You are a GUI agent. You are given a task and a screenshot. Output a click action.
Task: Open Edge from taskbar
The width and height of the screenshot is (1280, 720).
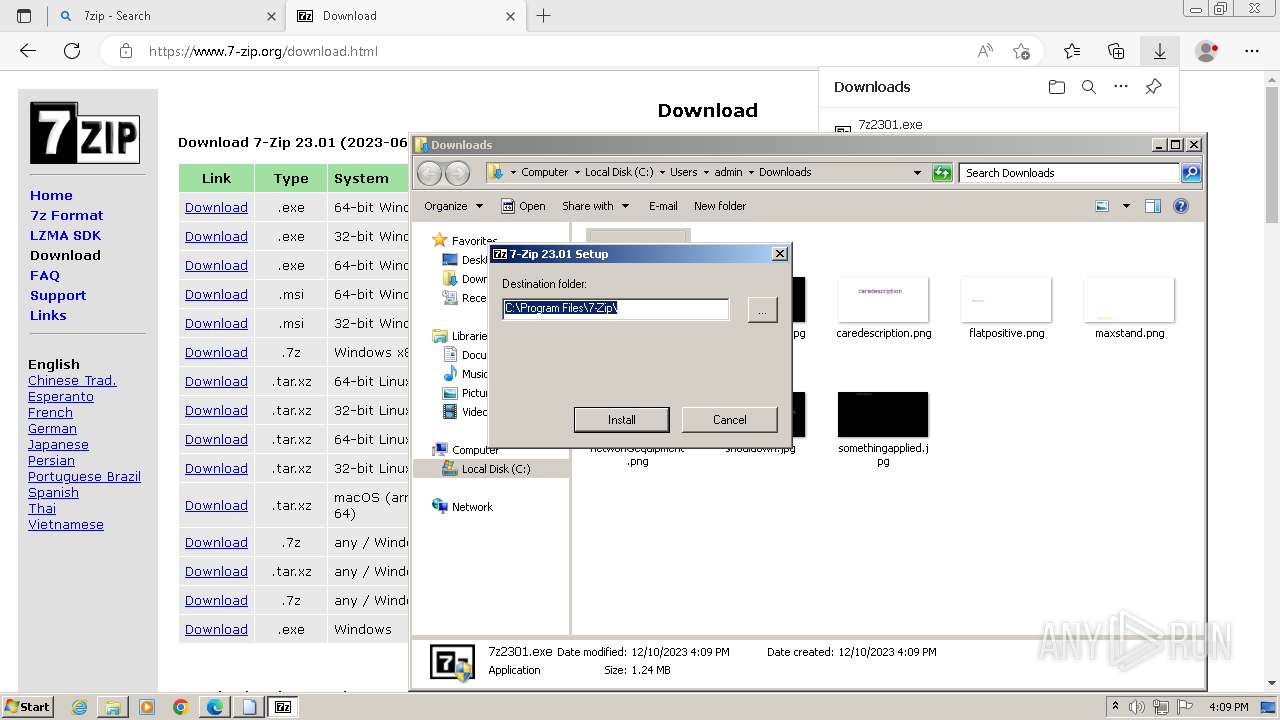click(214, 707)
